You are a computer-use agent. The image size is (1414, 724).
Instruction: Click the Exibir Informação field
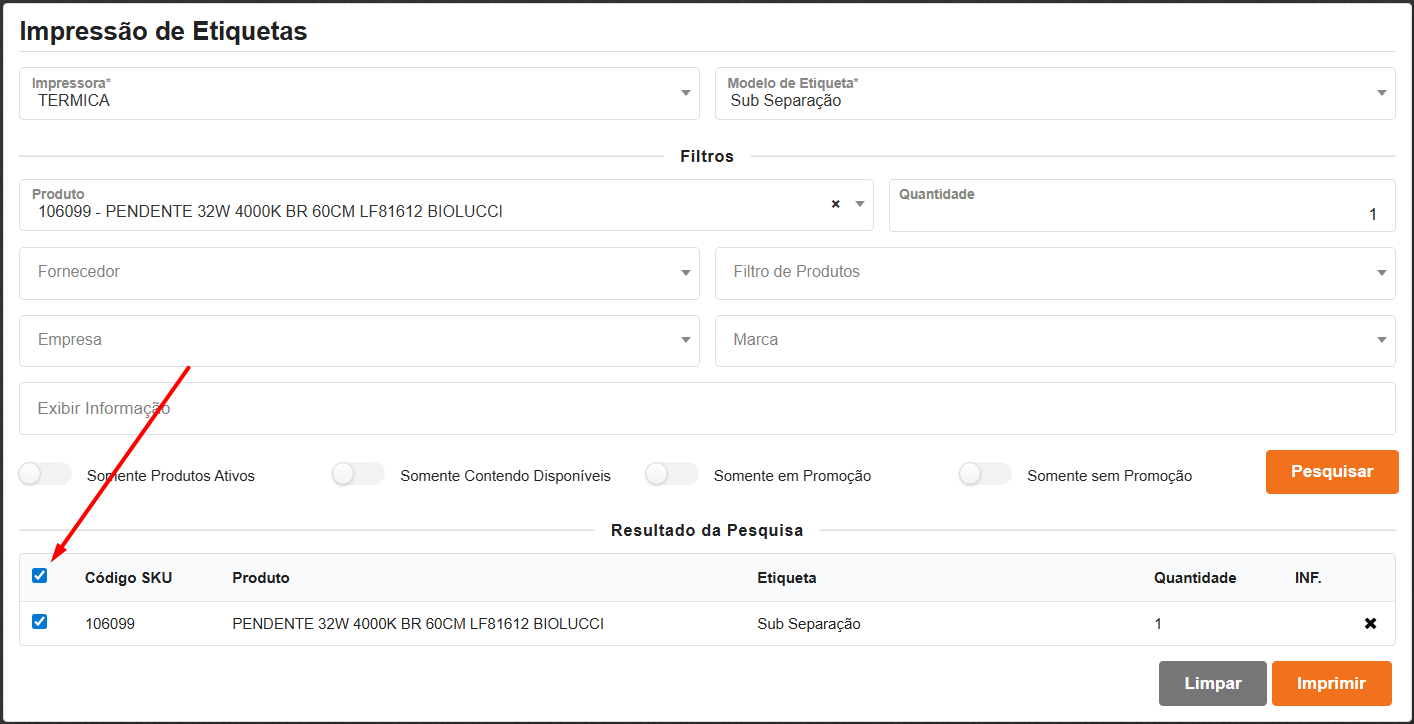point(707,408)
